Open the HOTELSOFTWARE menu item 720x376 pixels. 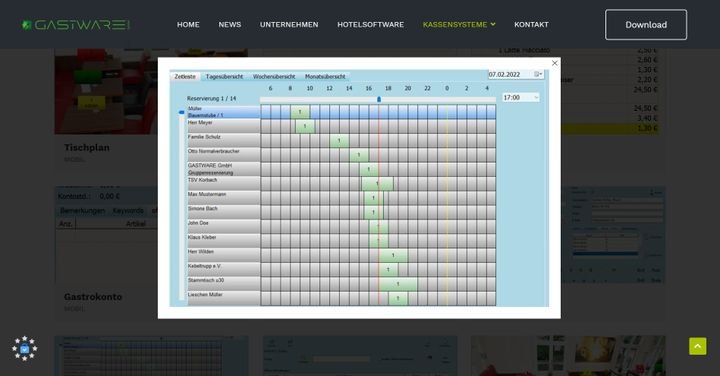point(371,25)
